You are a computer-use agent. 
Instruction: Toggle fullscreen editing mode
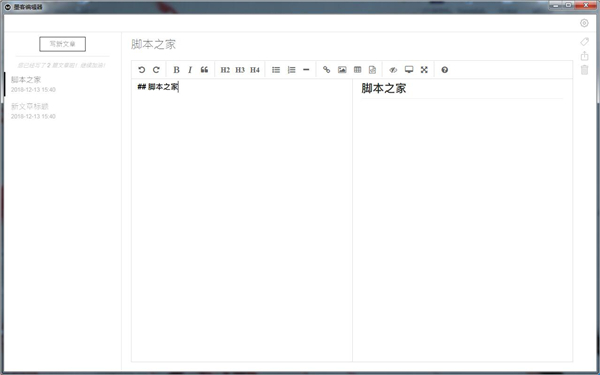point(424,70)
